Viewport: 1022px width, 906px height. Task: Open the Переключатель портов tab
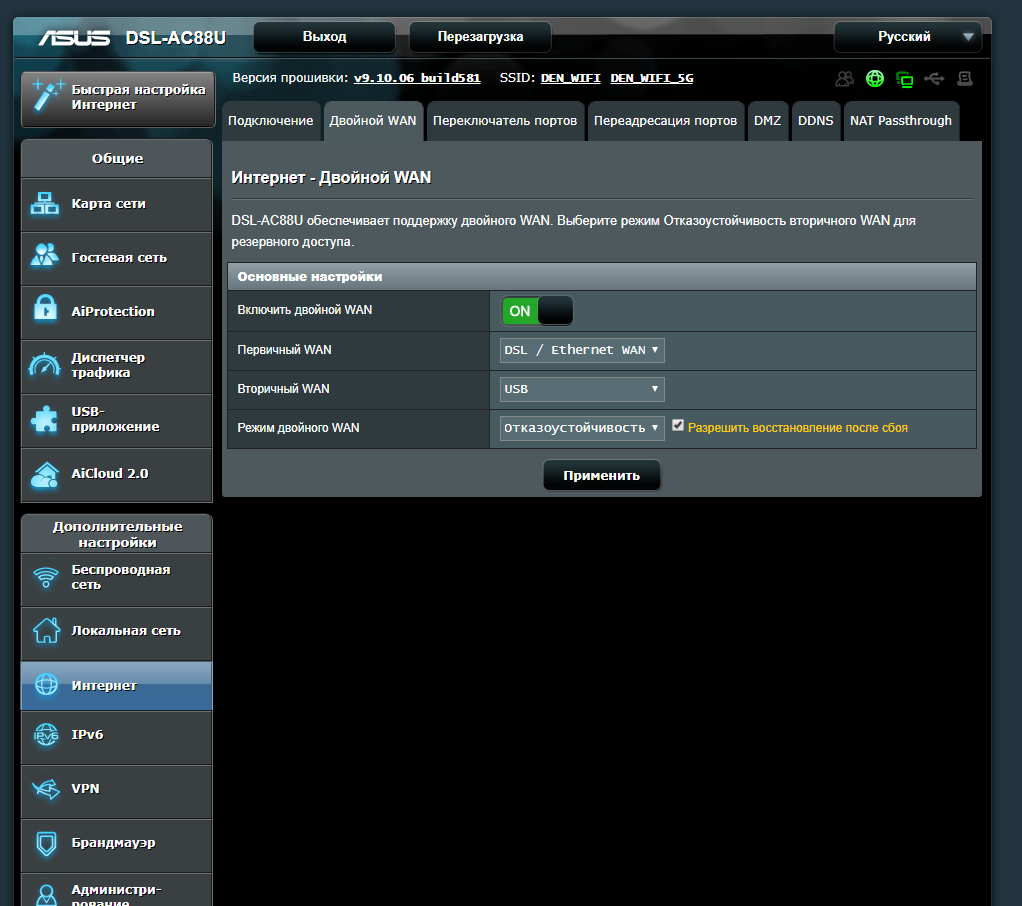click(x=505, y=121)
